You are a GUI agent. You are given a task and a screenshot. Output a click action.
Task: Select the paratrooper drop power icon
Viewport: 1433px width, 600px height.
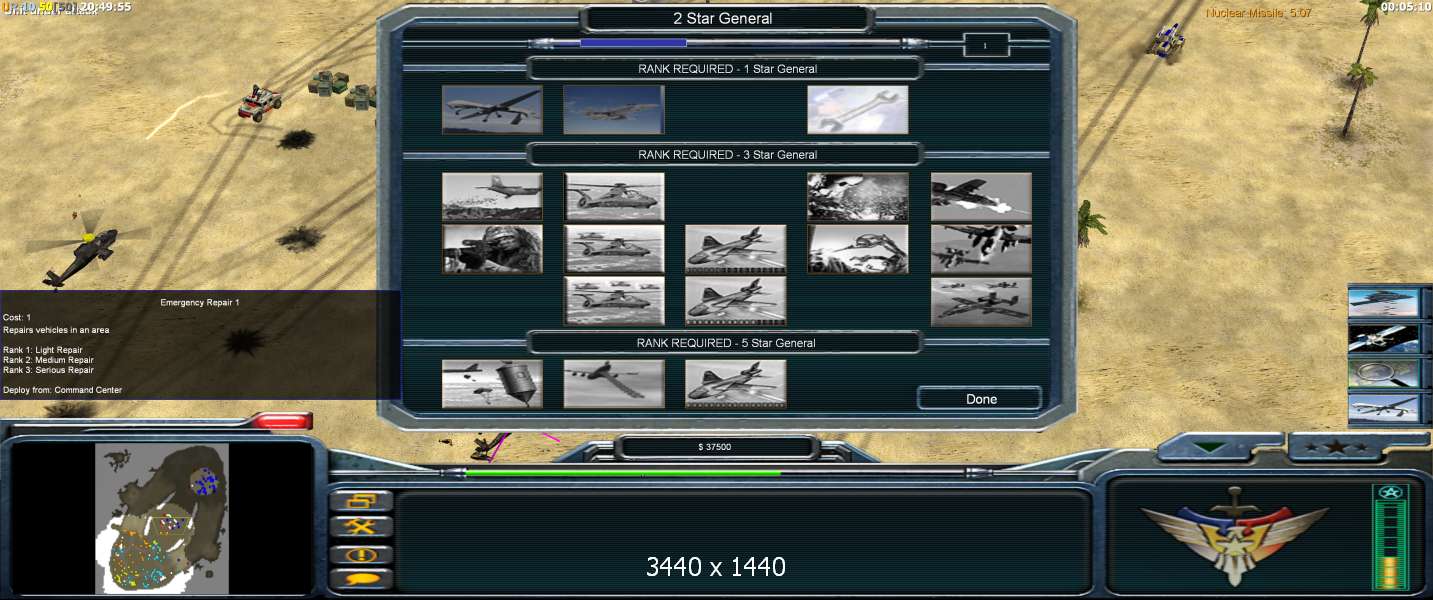tap(858, 248)
